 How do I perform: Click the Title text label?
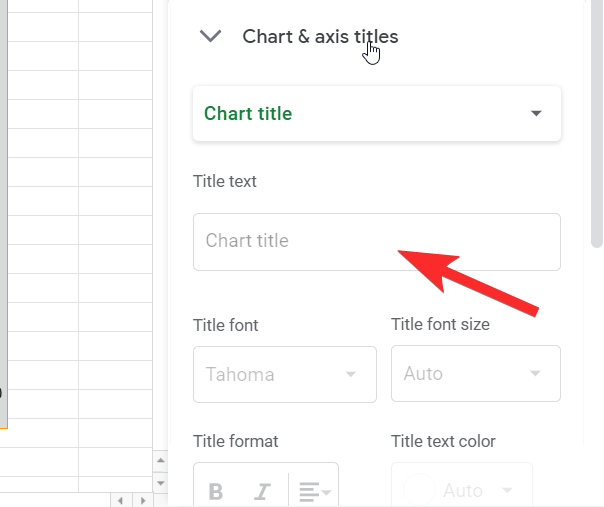[225, 182]
